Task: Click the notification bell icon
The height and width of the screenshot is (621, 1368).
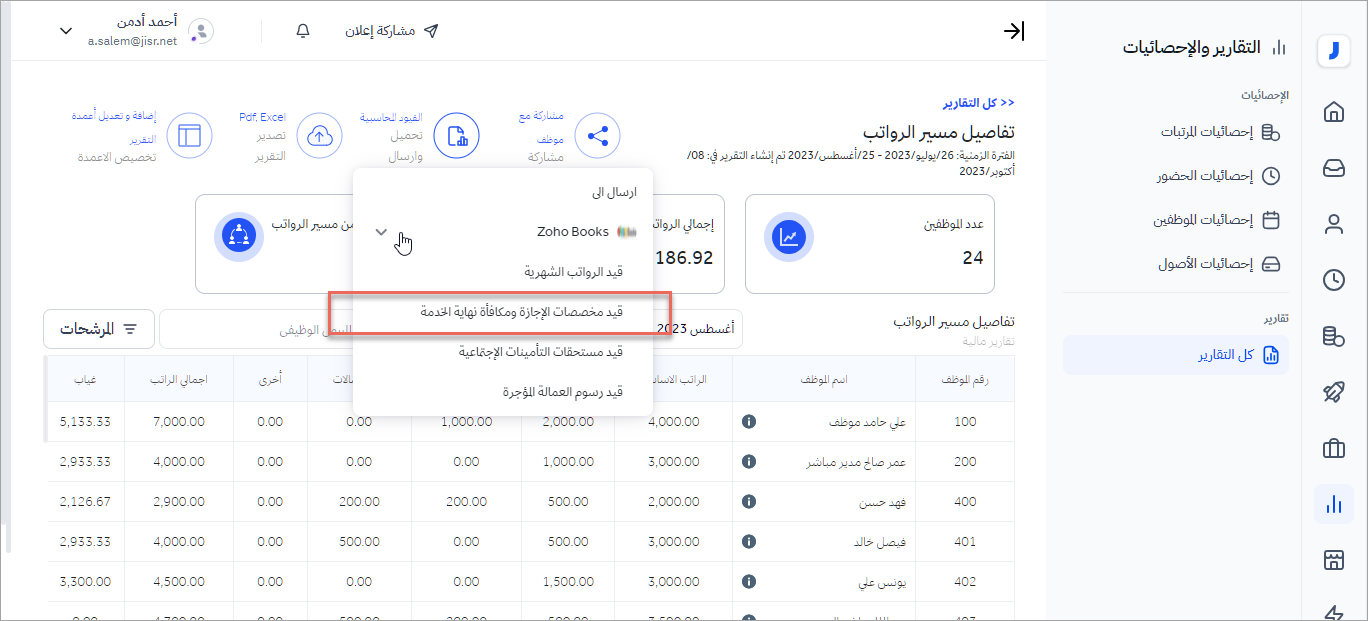Action: (x=303, y=31)
